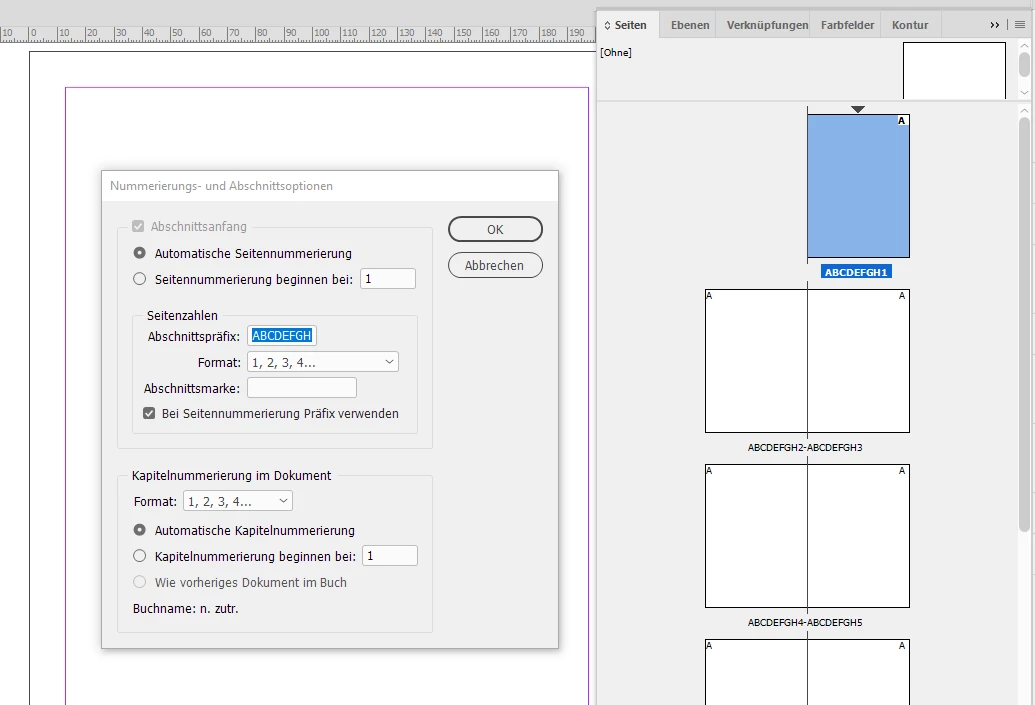Click the section start triangle marker above page 1
The image size is (1035, 705).
point(857,109)
